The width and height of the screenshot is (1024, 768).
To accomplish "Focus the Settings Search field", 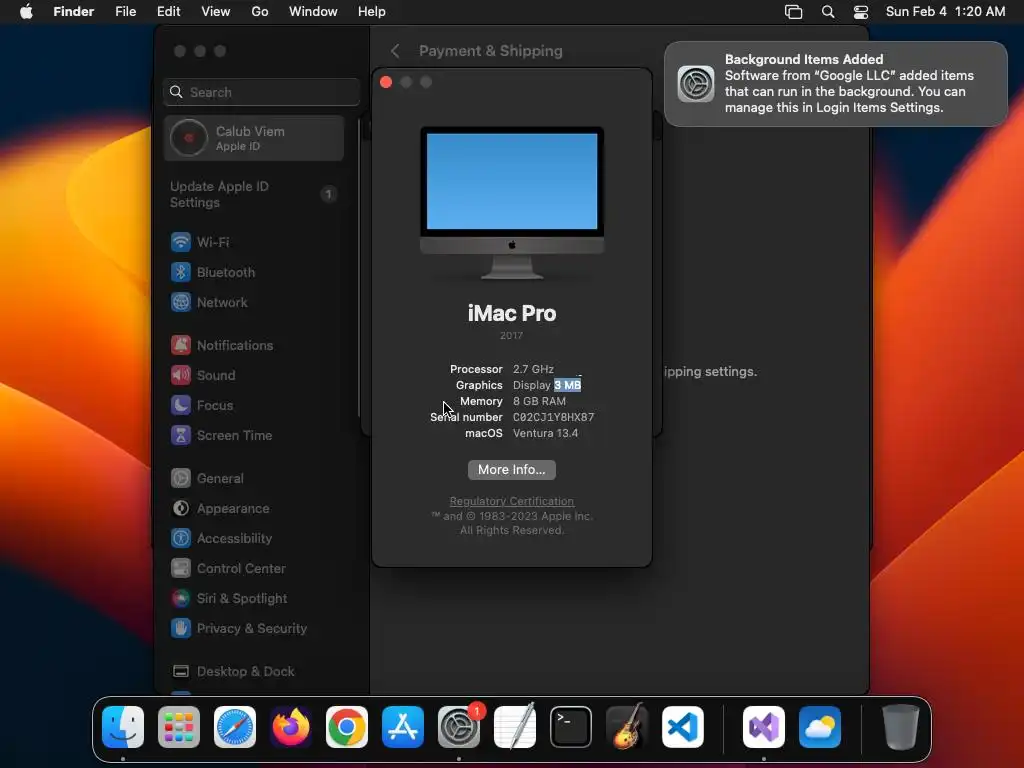I will pyautogui.click(x=261, y=92).
